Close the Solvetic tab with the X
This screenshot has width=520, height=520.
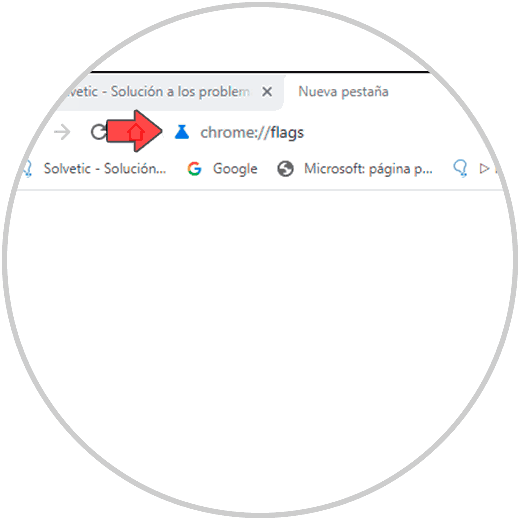pos(267,91)
